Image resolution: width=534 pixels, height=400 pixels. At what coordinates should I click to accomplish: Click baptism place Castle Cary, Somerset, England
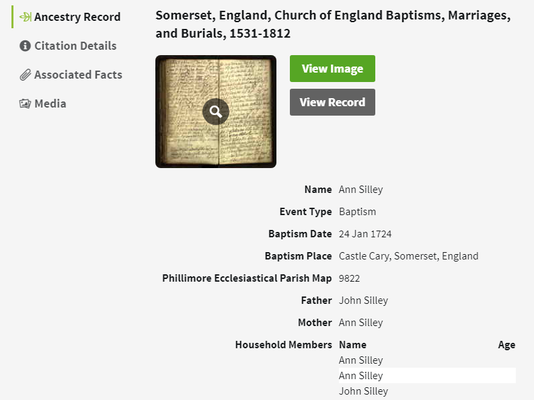[408, 256]
